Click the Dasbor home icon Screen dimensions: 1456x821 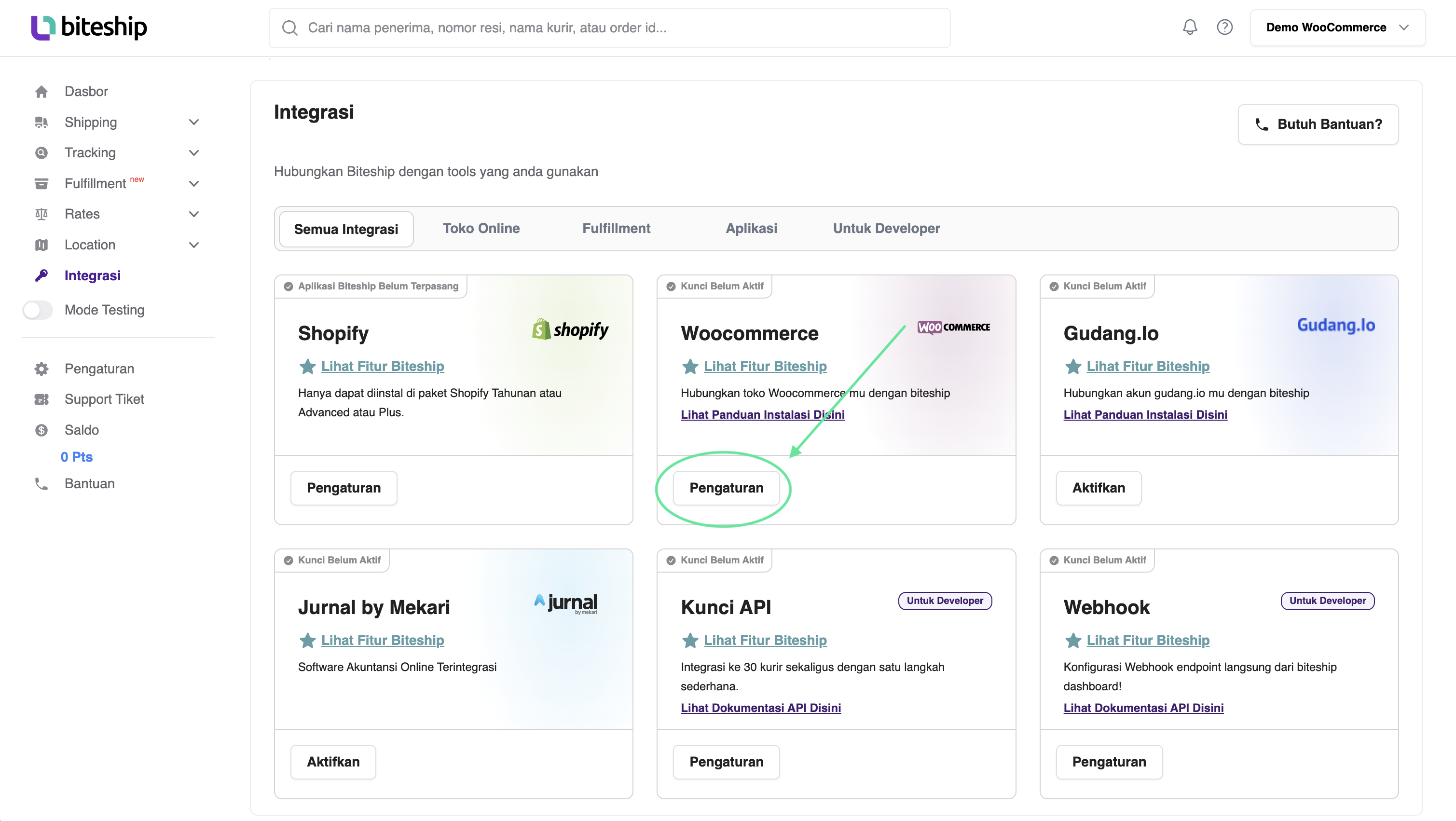point(41,92)
